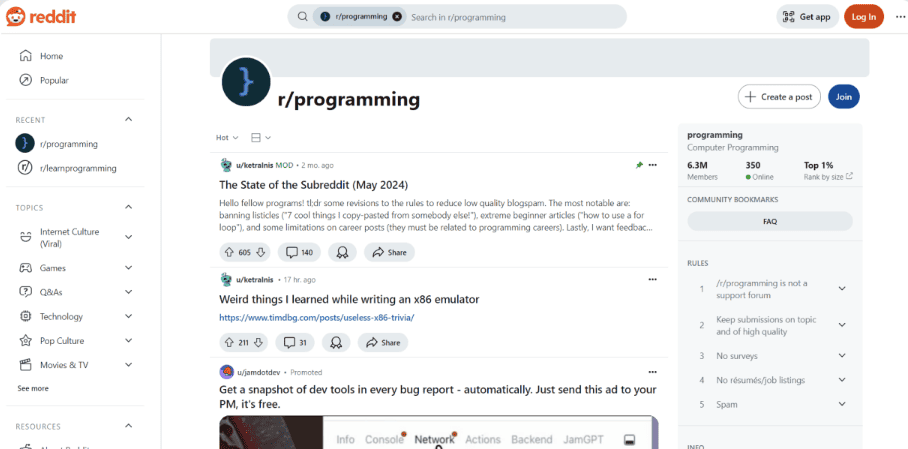The image size is (908, 449).
Task: Click Create a post button
Action: pos(779,97)
